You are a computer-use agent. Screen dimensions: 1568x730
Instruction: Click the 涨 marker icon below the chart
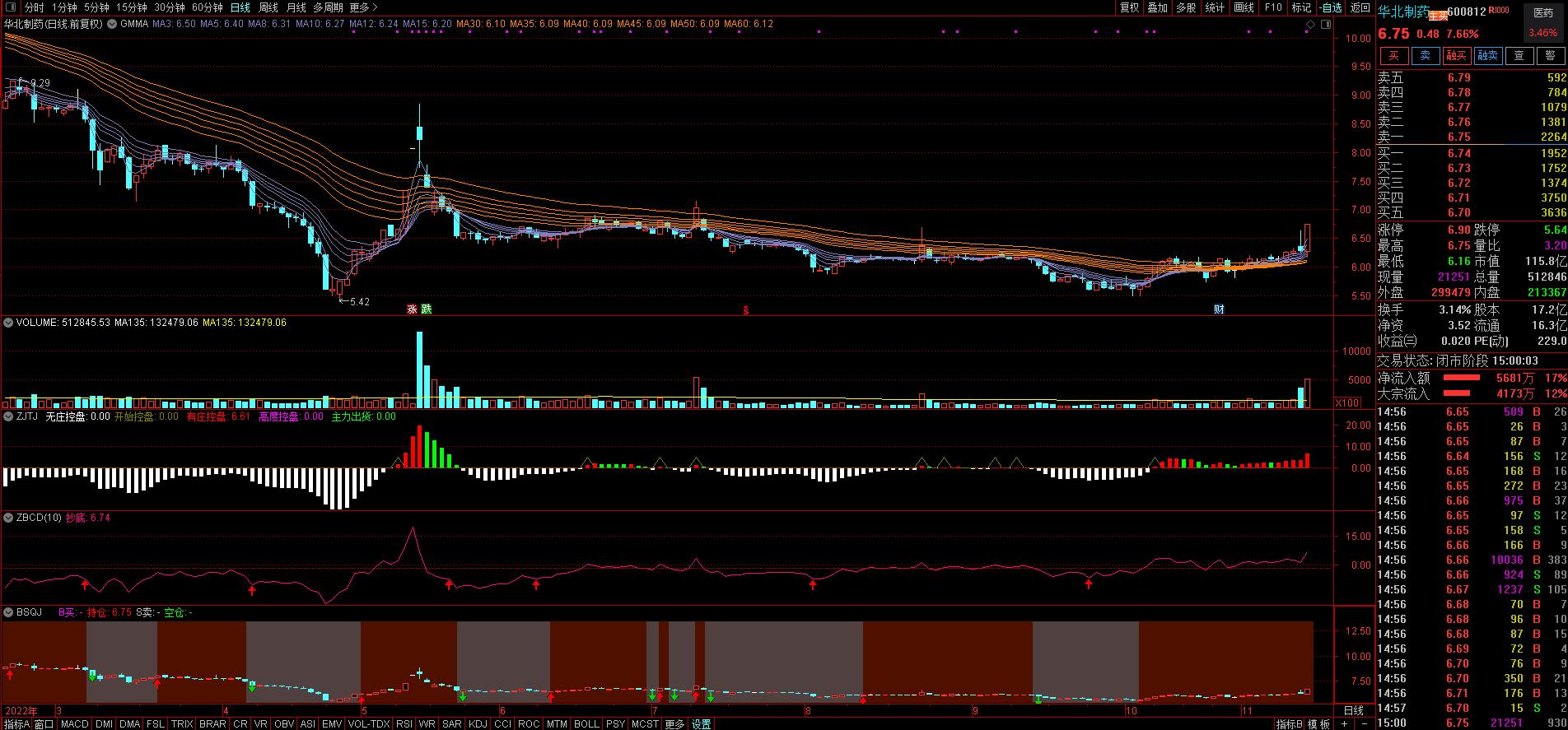click(412, 309)
